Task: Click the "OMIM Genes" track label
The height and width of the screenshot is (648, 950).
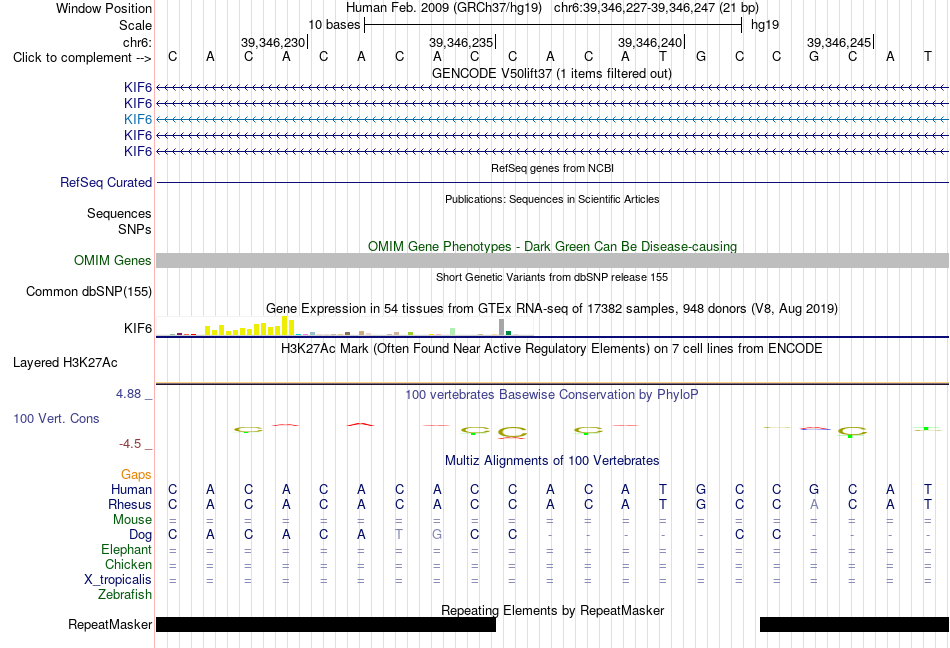Action: point(113,260)
